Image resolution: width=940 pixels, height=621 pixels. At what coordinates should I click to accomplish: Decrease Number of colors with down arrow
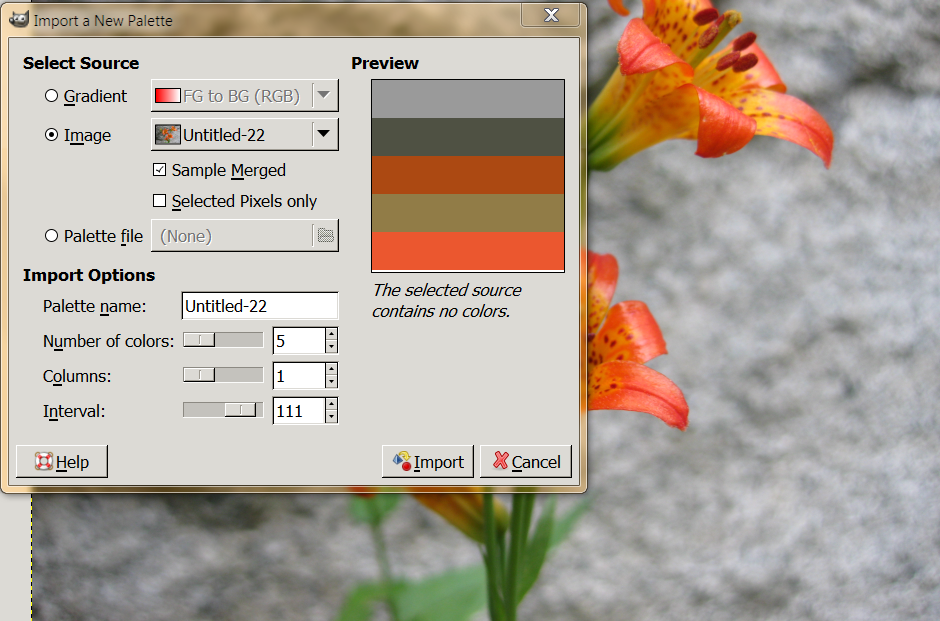click(x=332, y=347)
